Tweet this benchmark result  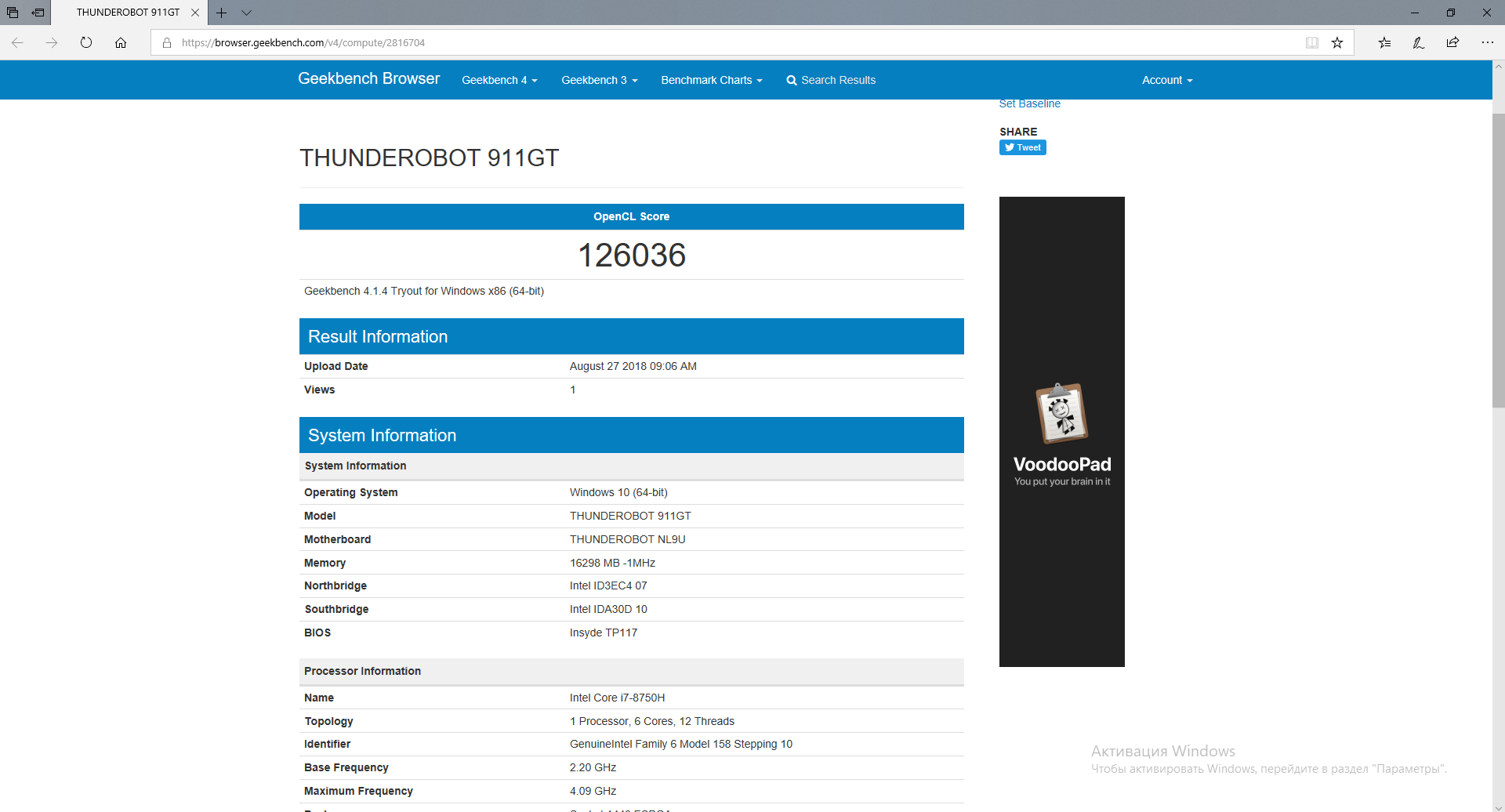(1023, 147)
